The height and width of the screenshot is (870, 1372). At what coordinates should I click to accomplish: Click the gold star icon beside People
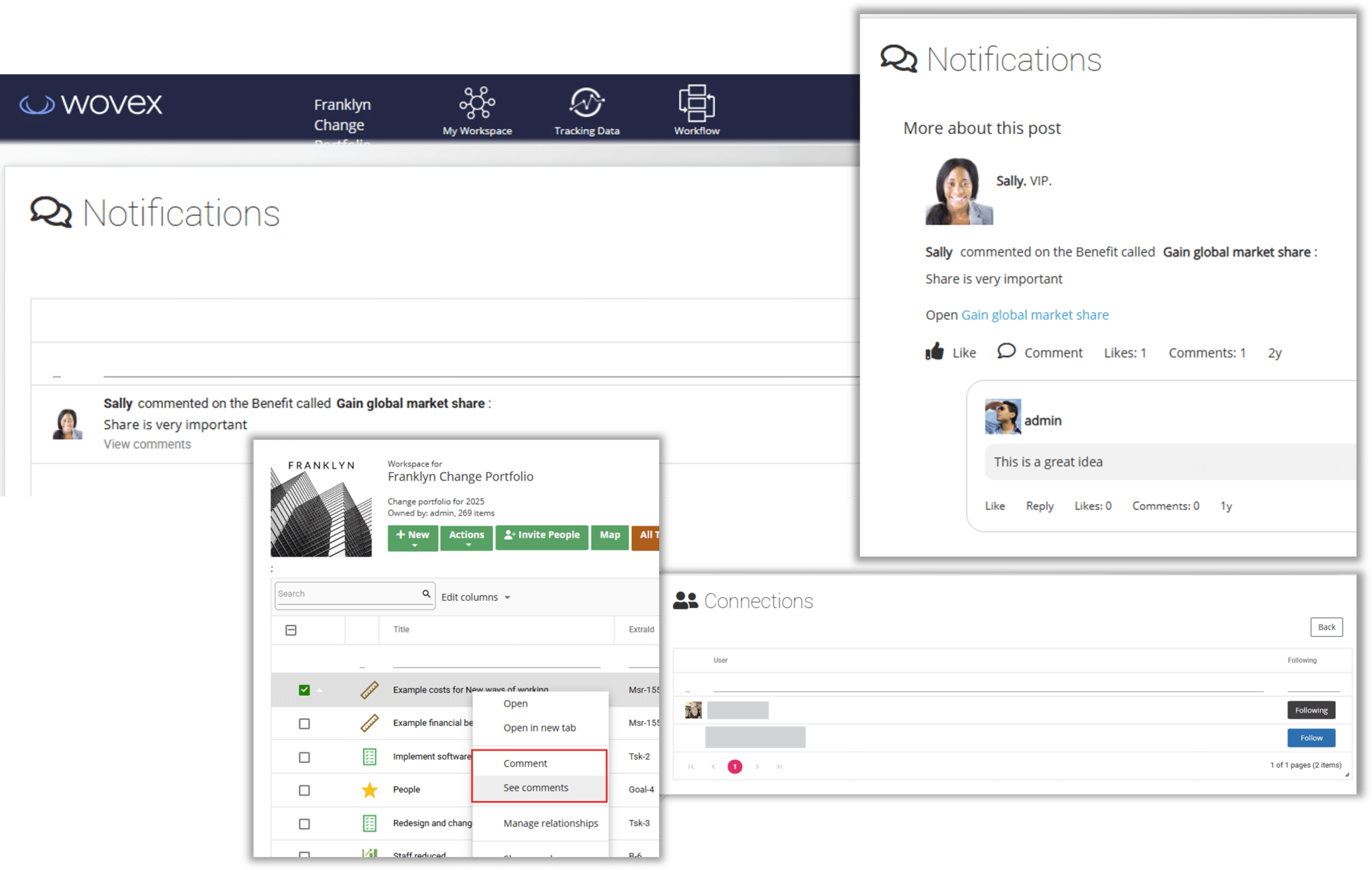pos(369,790)
